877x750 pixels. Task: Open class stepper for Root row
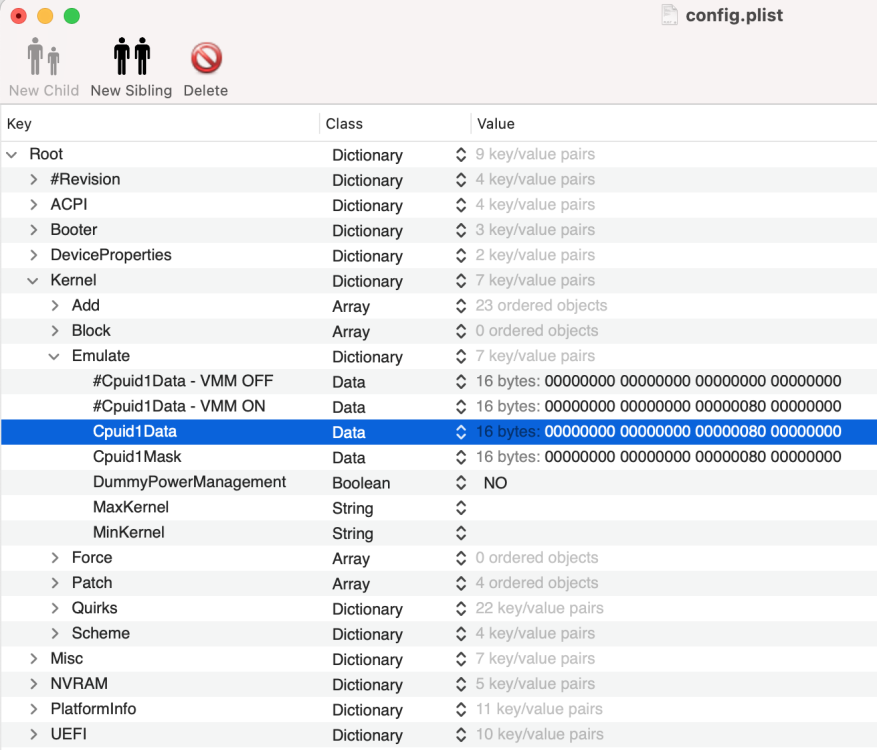(x=461, y=155)
